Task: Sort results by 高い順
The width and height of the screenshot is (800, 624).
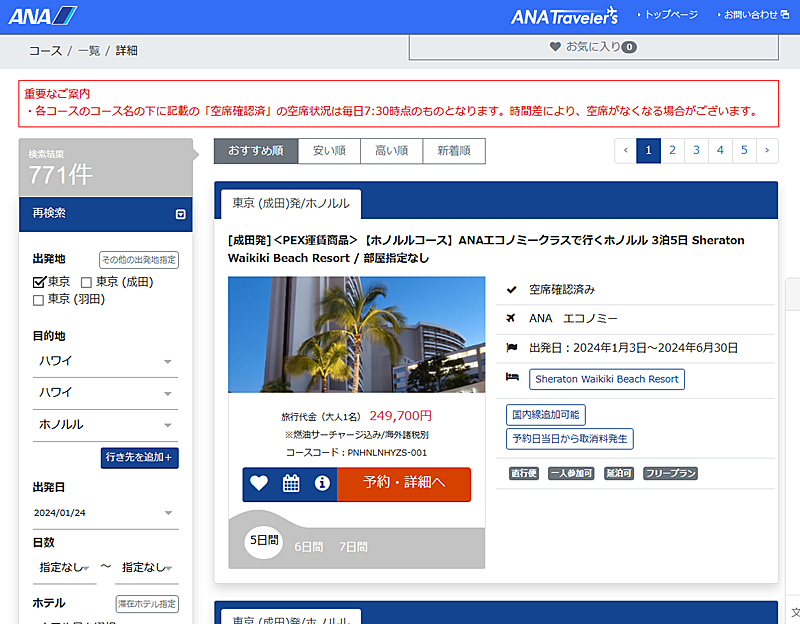Action: point(391,151)
